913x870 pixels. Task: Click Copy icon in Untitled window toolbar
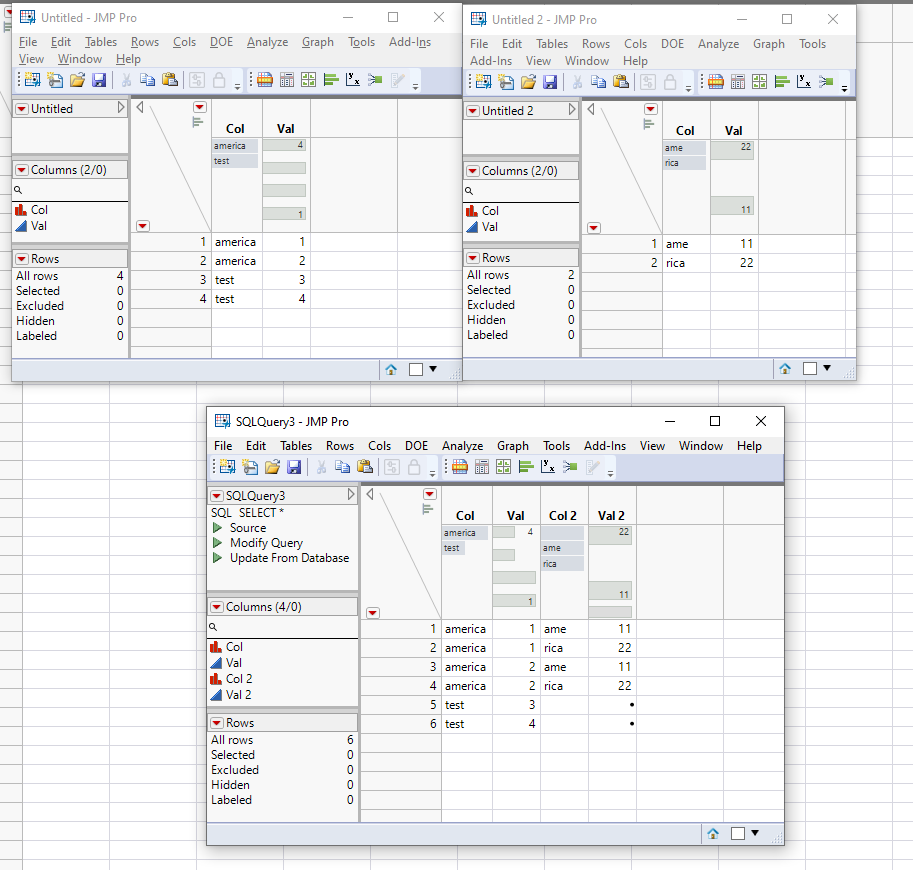[x=147, y=80]
